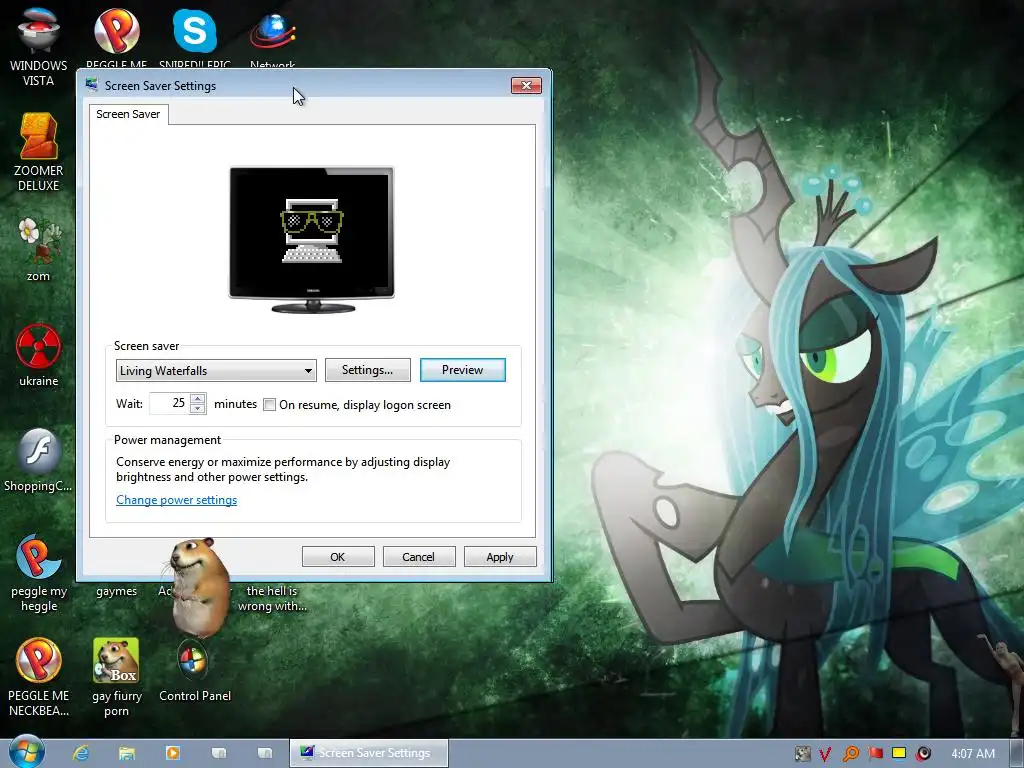Screen dimensions: 1024x768
Task: Click the 'the hell is wrong with...' label
Action: pyautogui.click(x=272, y=598)
